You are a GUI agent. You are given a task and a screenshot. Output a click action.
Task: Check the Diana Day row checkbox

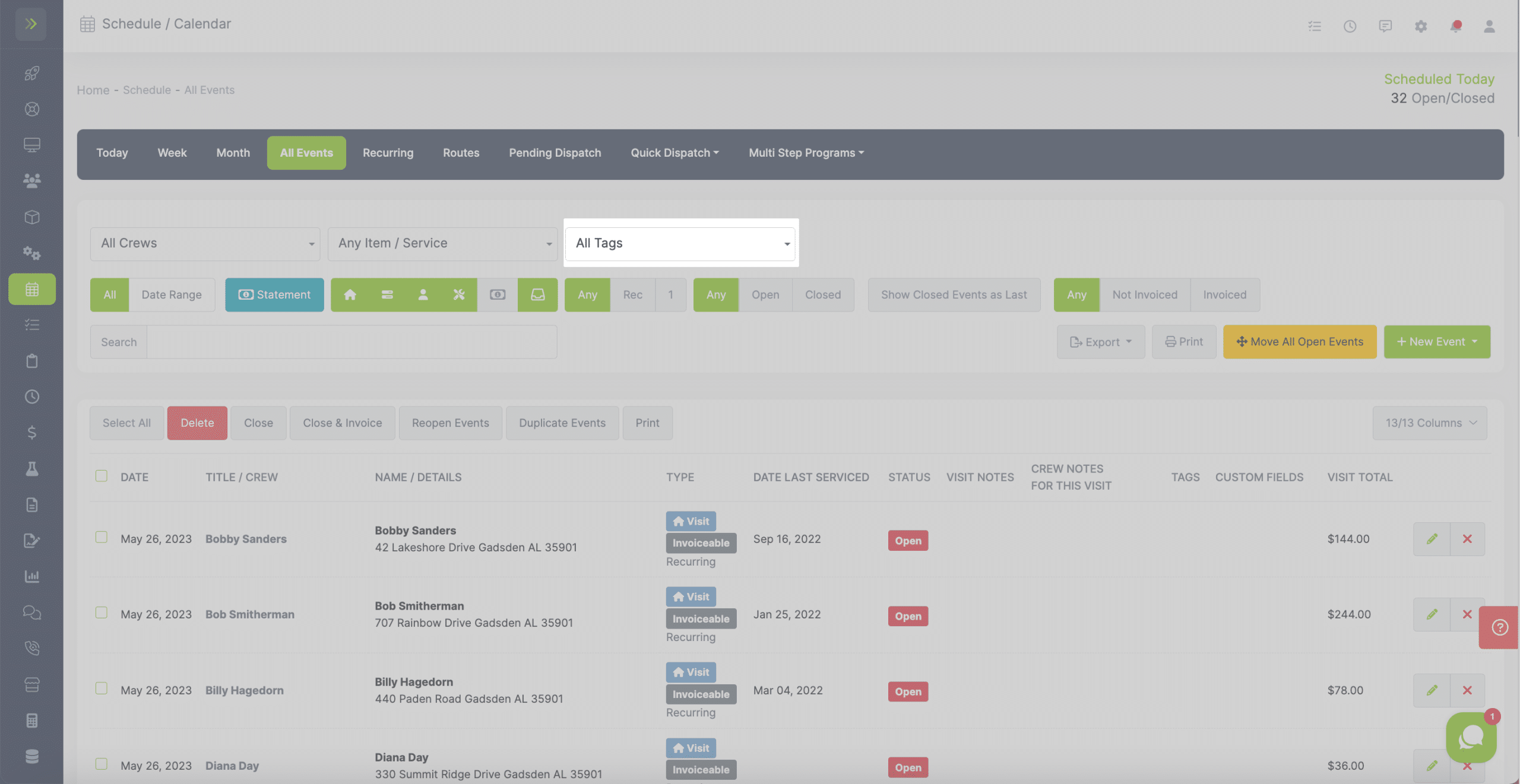point(102,764)
